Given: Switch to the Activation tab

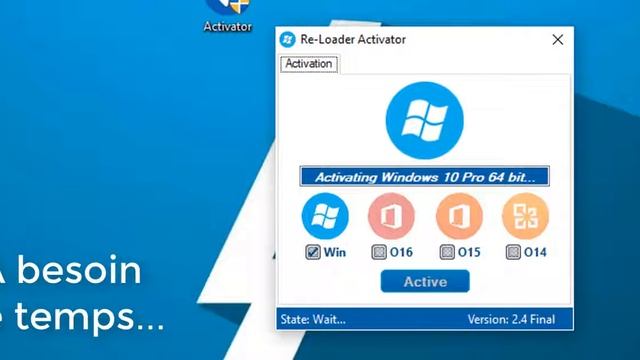Looking at the screenshot, I should 309,64.
